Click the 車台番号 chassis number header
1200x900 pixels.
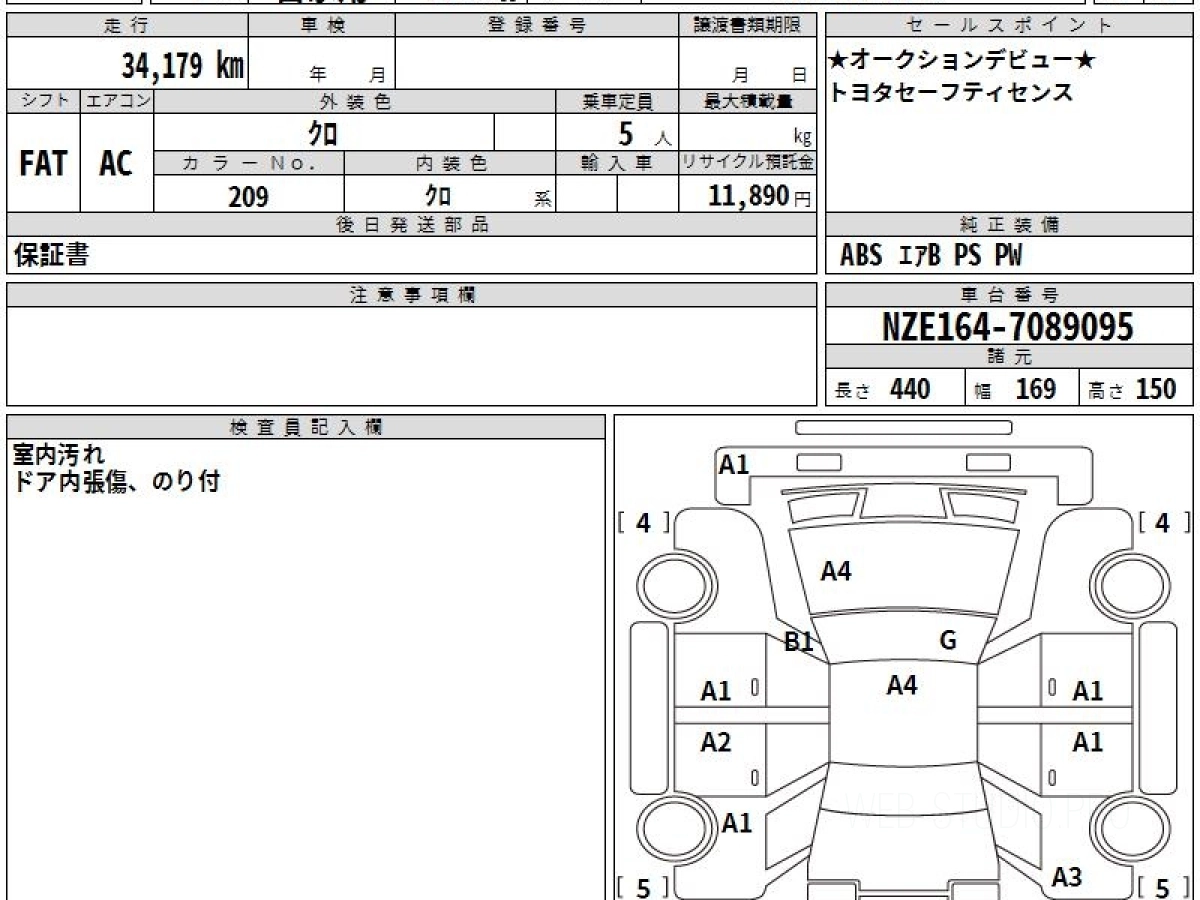pos(1010,295)
